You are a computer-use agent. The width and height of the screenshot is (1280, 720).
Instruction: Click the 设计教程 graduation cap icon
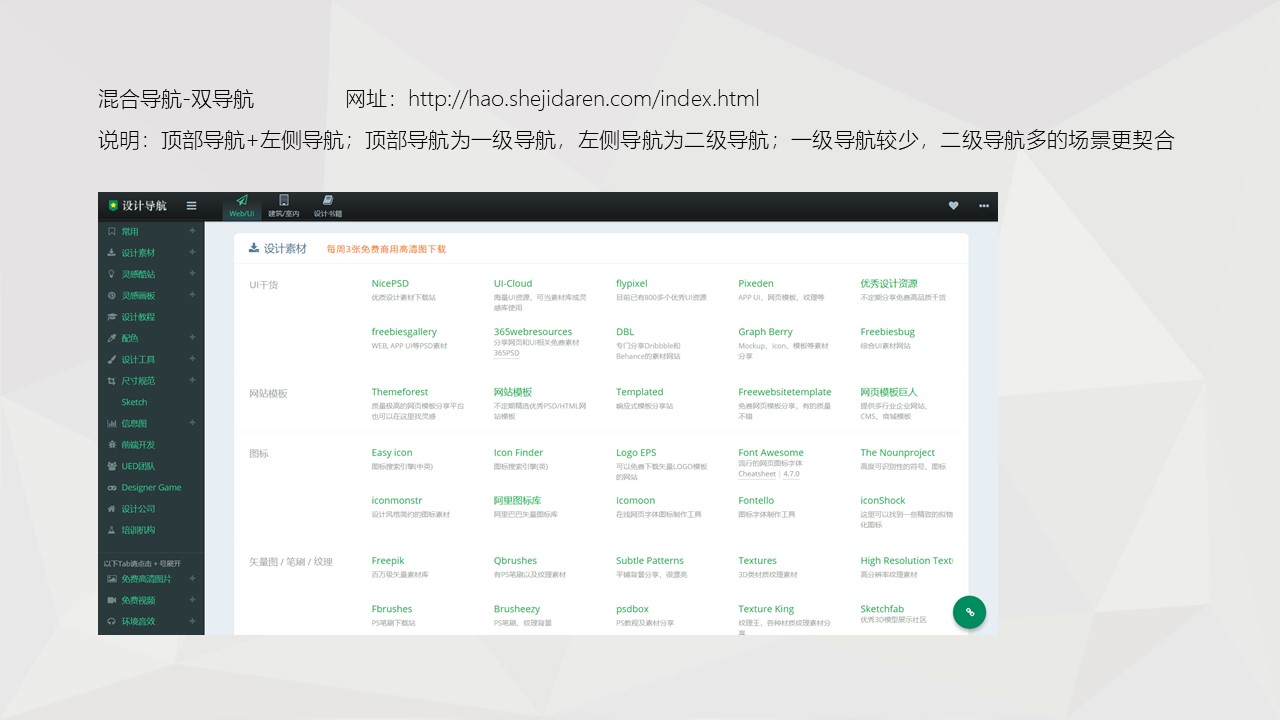pos(112,317)
